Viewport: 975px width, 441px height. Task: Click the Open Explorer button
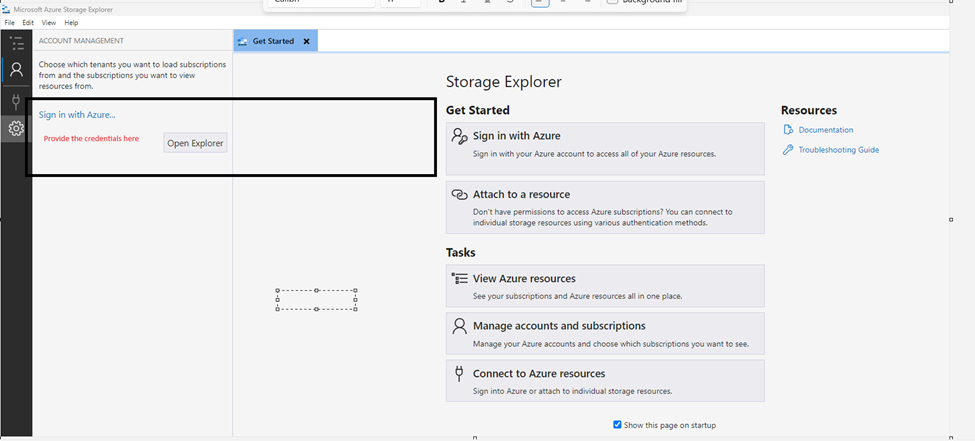click(195, 143)
